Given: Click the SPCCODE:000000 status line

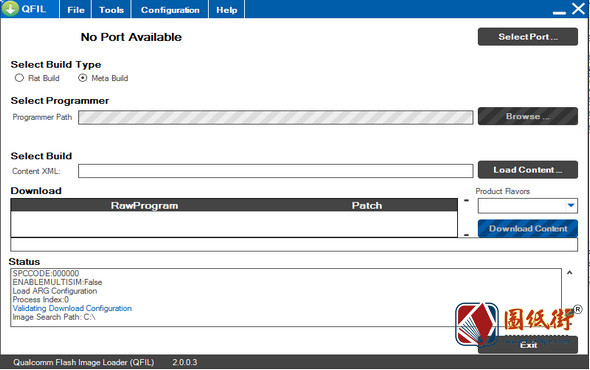Looking at the screenshot, I should [46, 273].
